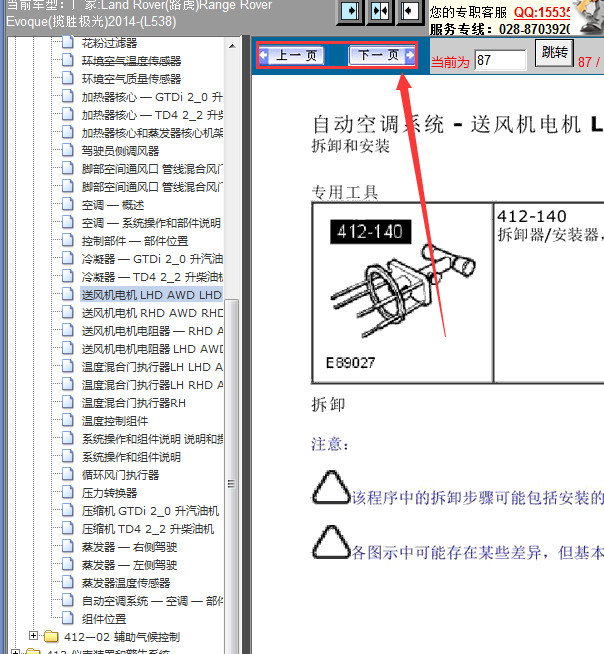Open 送风机电机电阻器 LHD AWD item
604x654 pixels.
(x=152, y=349)
